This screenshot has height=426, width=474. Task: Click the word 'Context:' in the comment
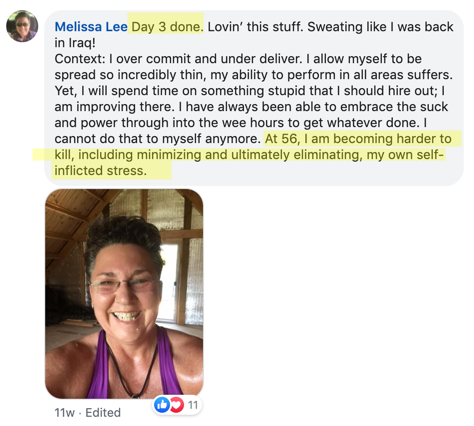[x=80, y=59]
